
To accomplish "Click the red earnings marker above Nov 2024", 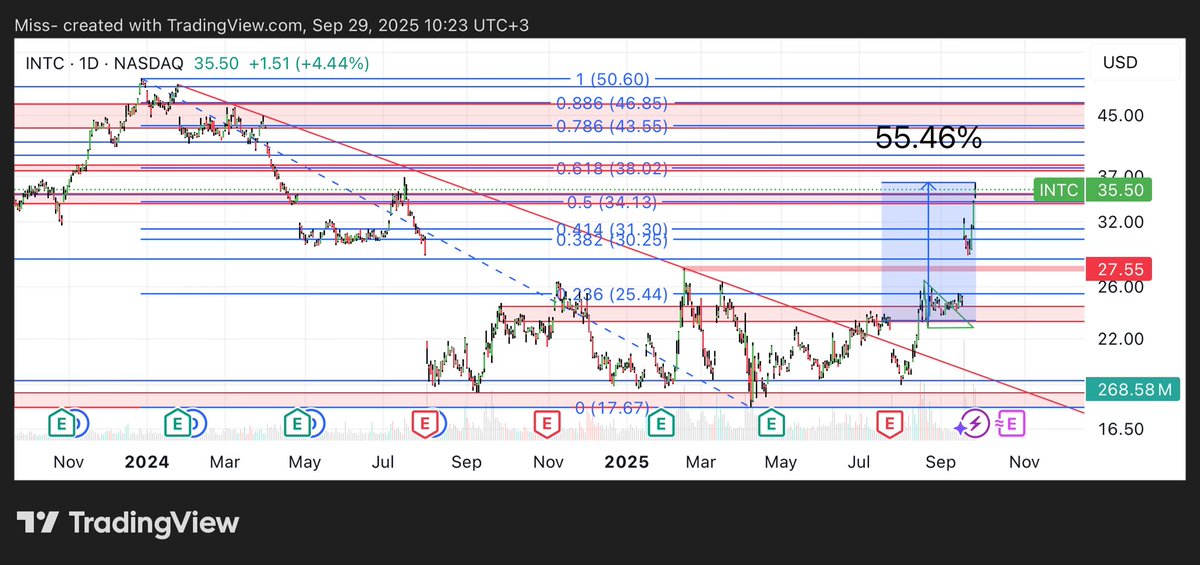I will pyautogui.click(x=546, y=423).
